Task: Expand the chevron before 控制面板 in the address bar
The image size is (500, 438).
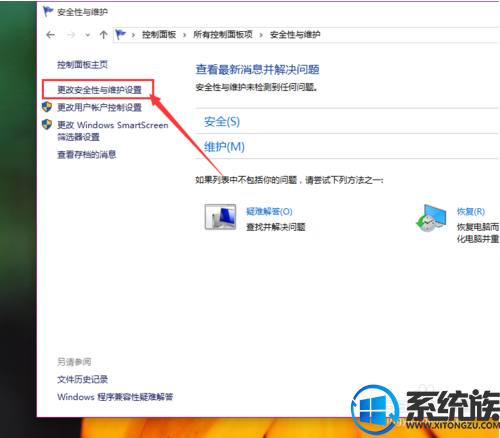Action: pos(133,35)
